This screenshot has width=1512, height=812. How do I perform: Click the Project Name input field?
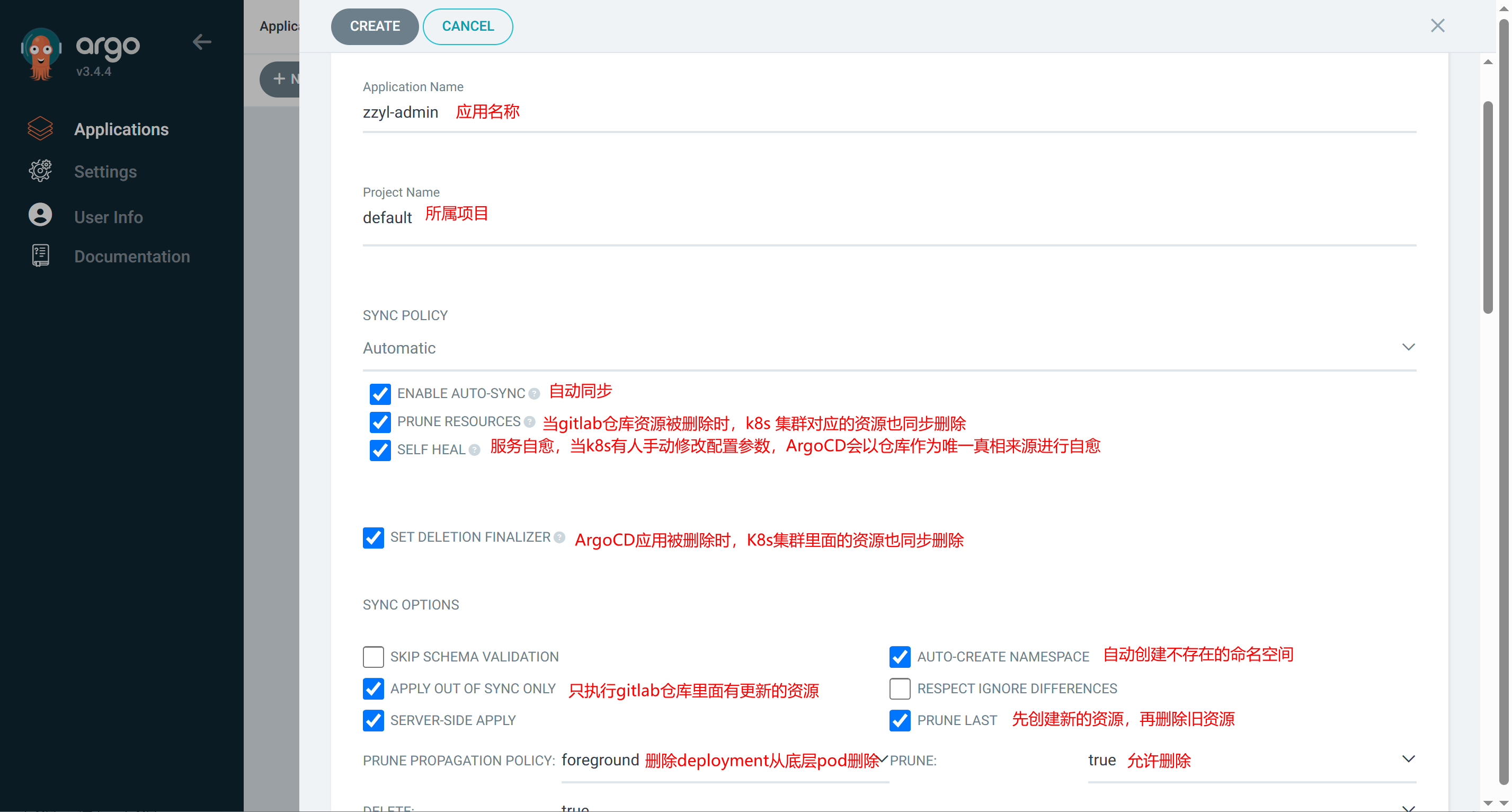coord(889,218)
